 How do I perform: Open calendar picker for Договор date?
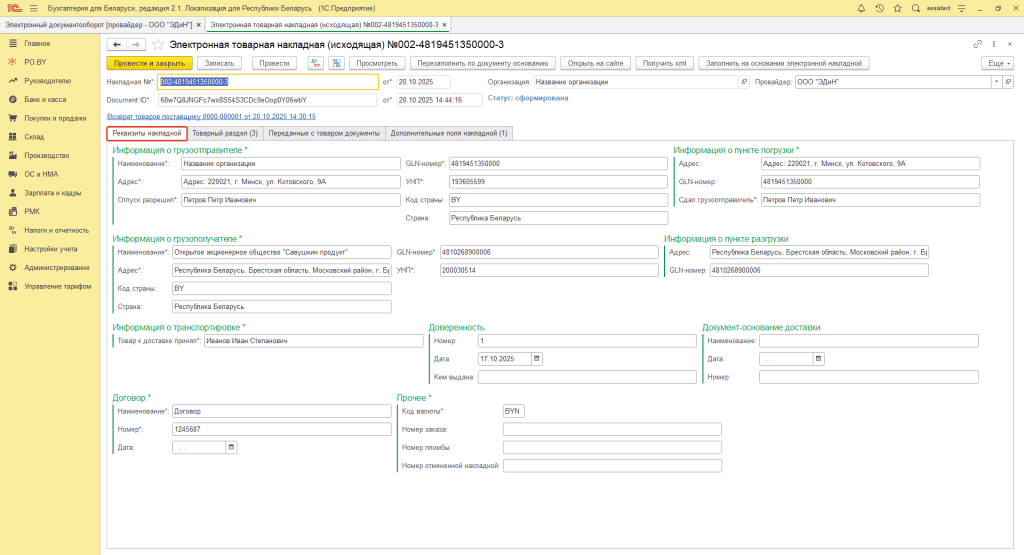pyautogui.click(x=233, y=447)
